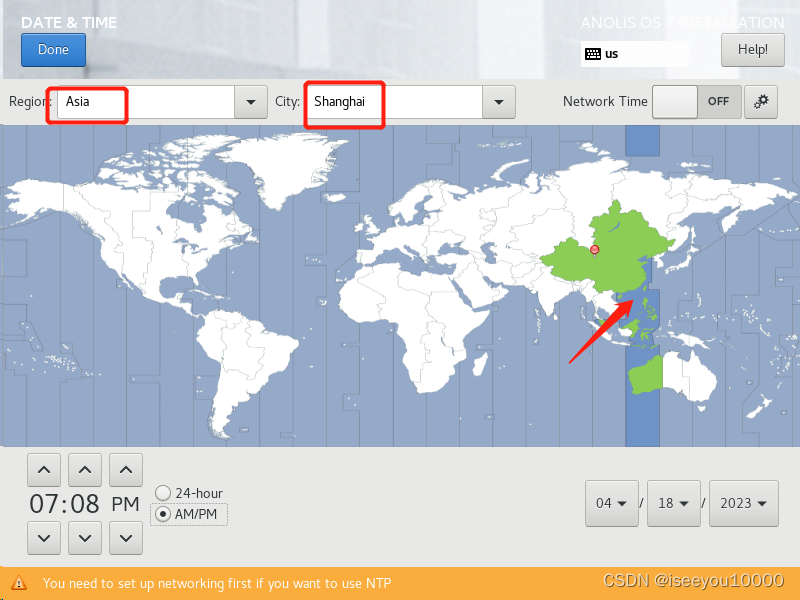The width and height of the screenshot is (800, 600).
Task: Open the City dropdown arrow
Action: (498, 102)
